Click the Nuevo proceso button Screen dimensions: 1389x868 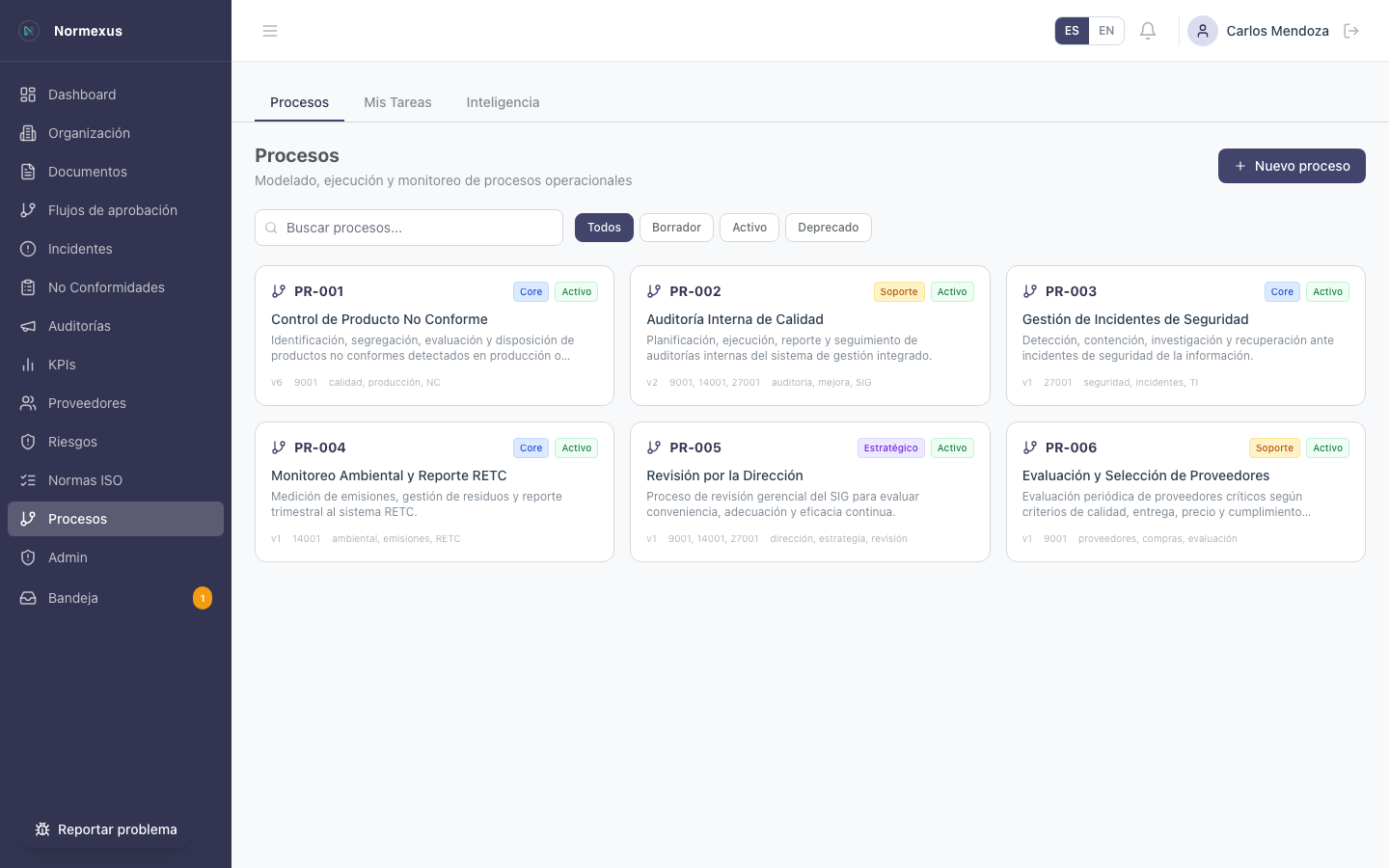click(x=1292, y=166)
